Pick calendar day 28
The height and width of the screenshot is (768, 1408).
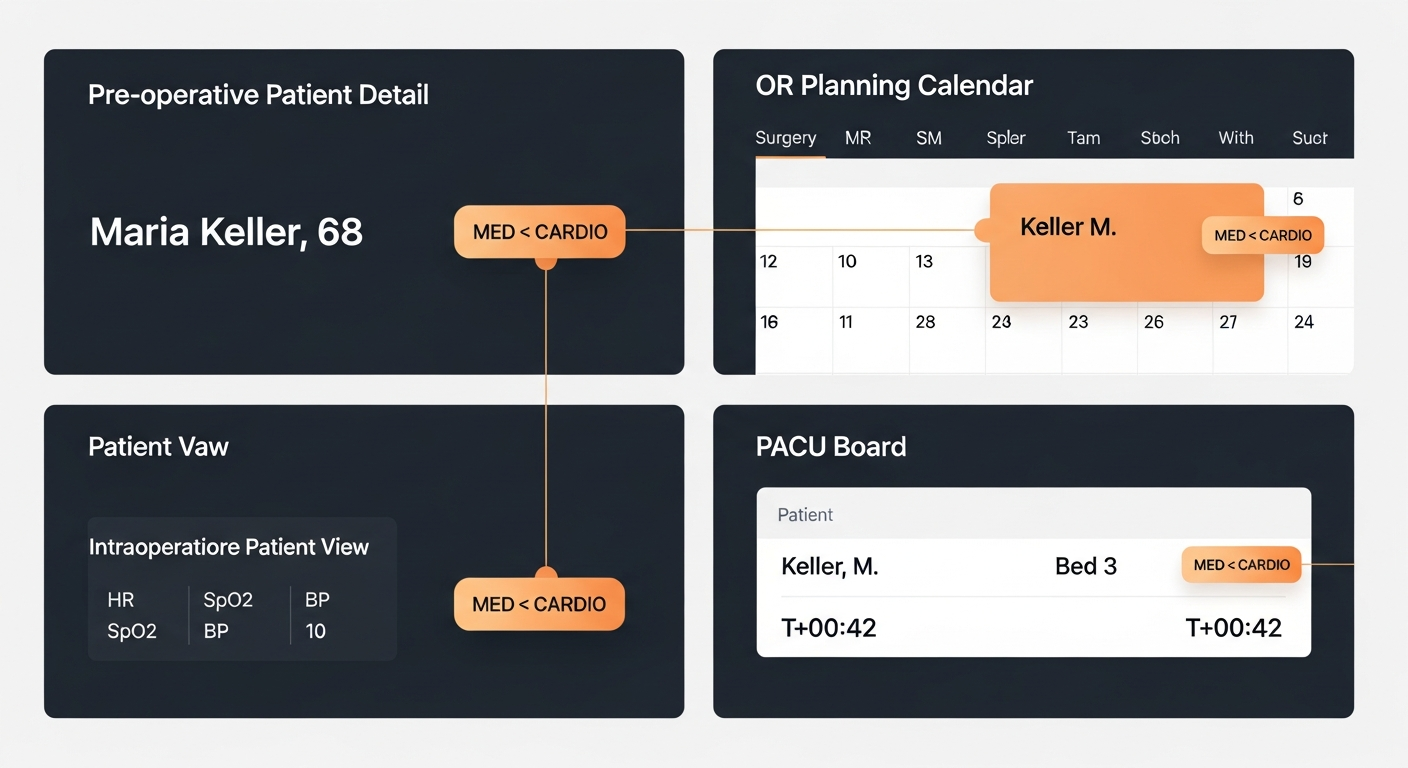947,338
